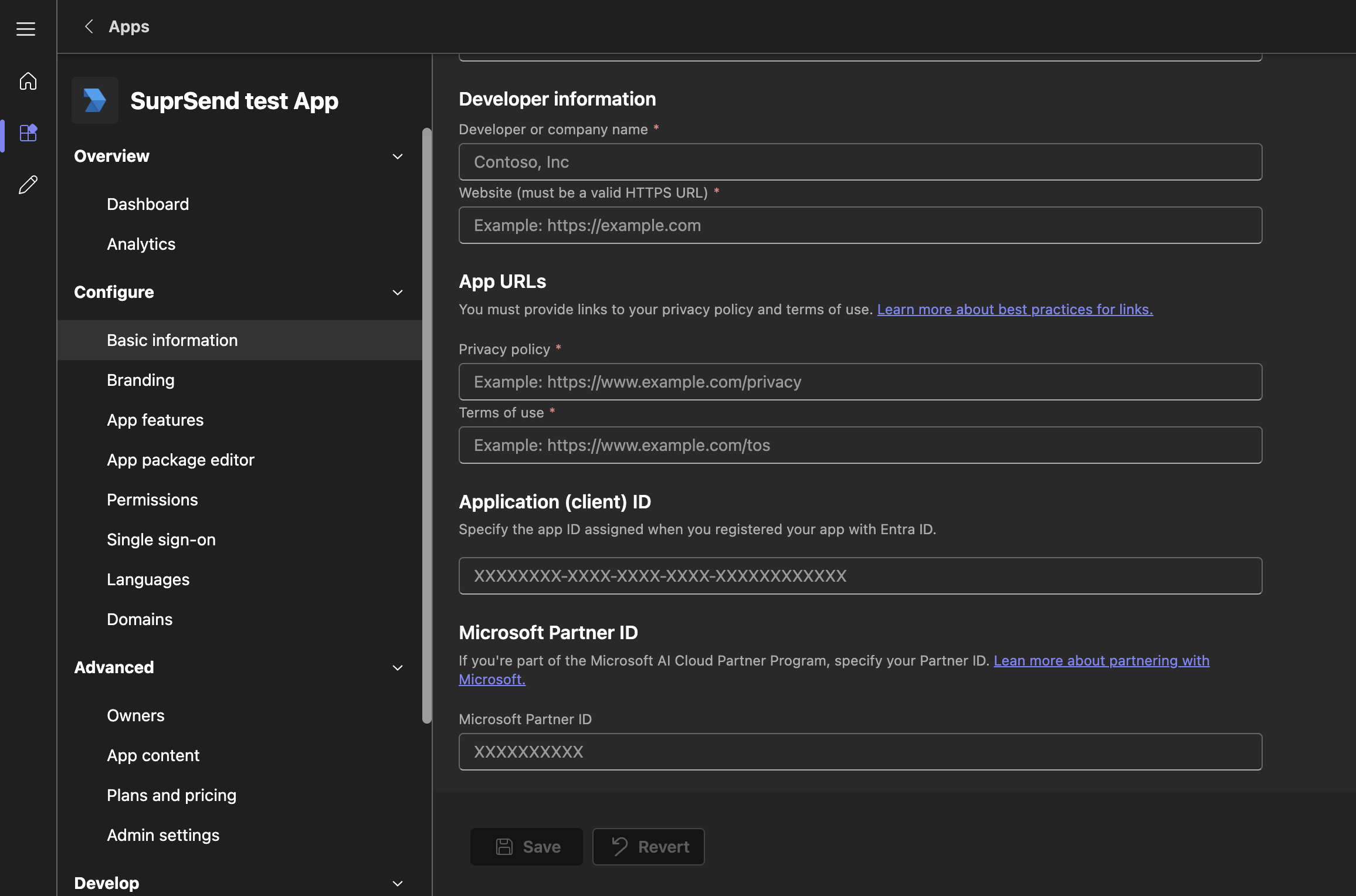This screenshot has height=896, width=1356.
Task: Open the Domains page
Action: 139,619
